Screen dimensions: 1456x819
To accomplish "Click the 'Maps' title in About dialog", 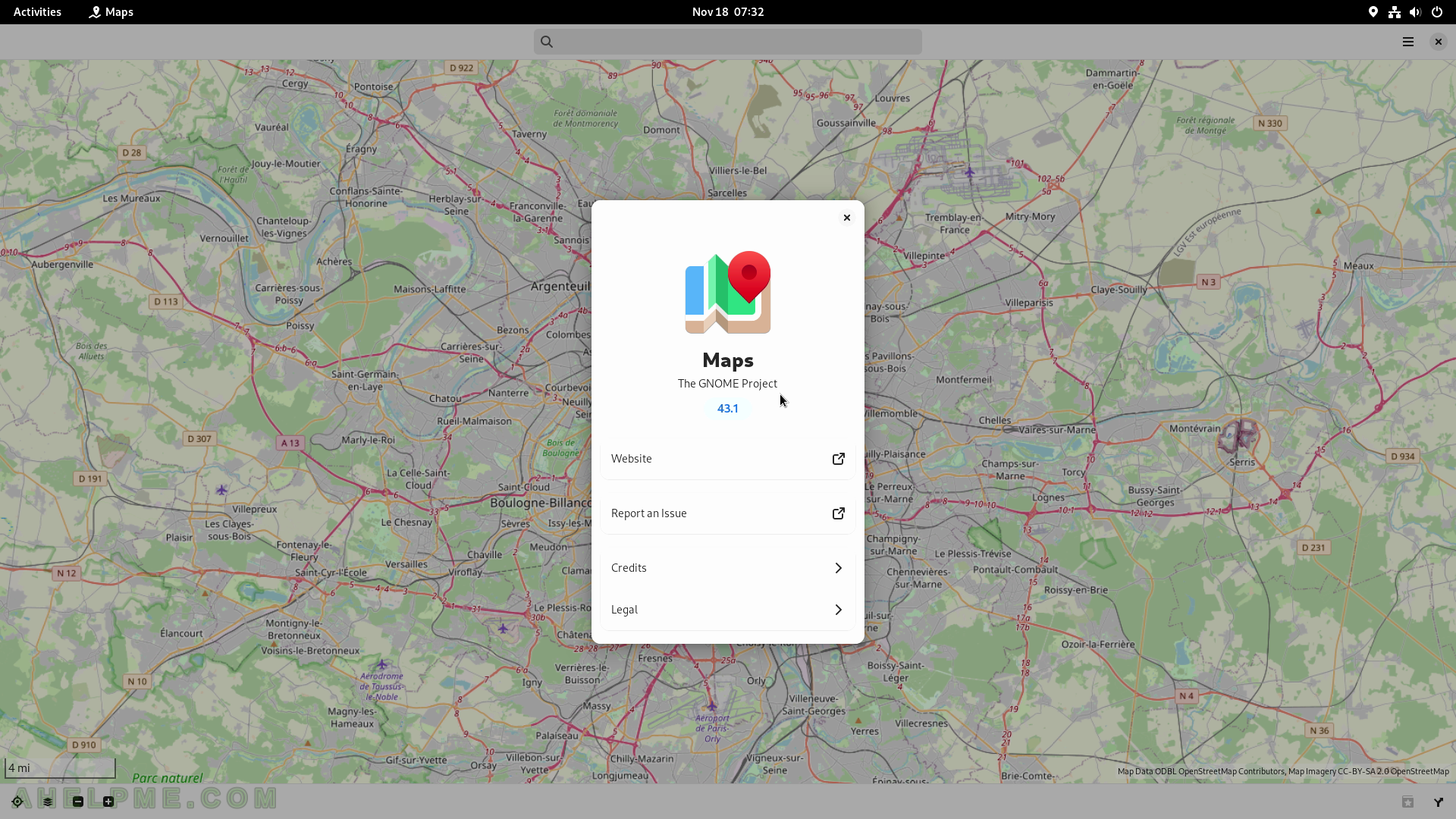I will click(x=728, y=359).
